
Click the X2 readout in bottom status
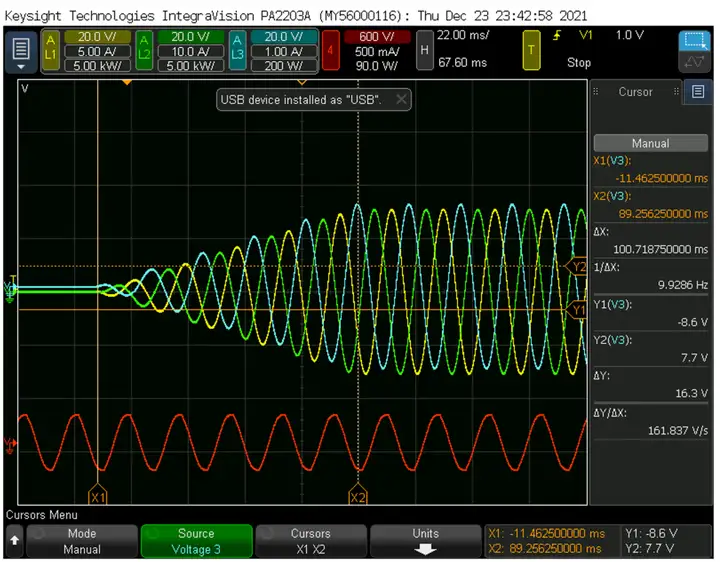pos(545,549)
